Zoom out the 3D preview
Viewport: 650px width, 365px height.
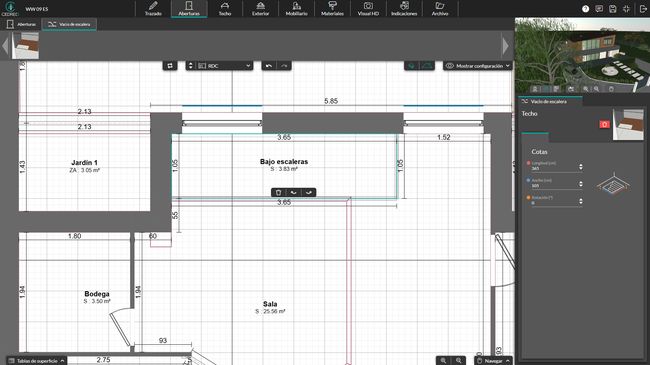pos(596,89)
